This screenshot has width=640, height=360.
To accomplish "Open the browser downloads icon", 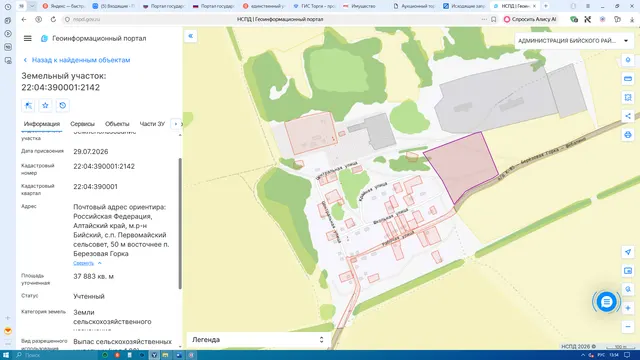I will [x=632, y=19].
